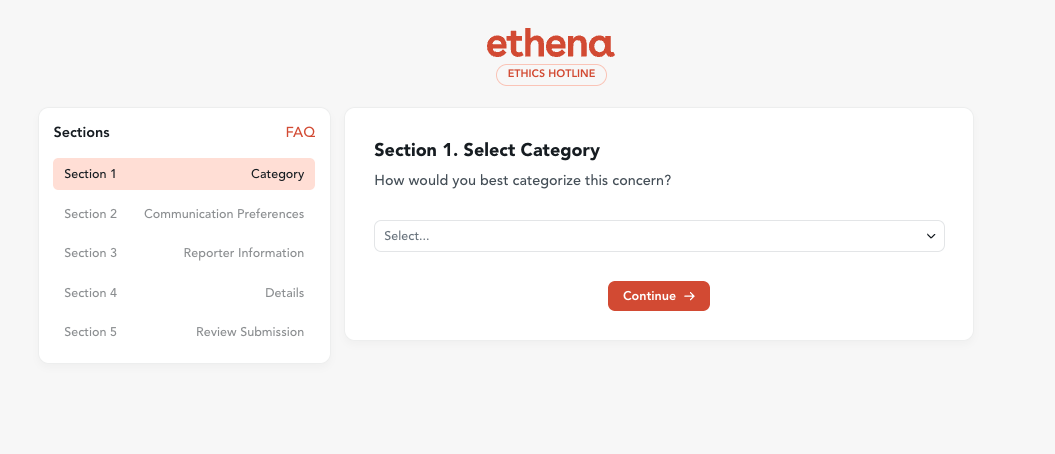The height and width of the screenshot is (454, 1055).
Task: Click the "How would you best categorize" question text
Action: point(522,181)
